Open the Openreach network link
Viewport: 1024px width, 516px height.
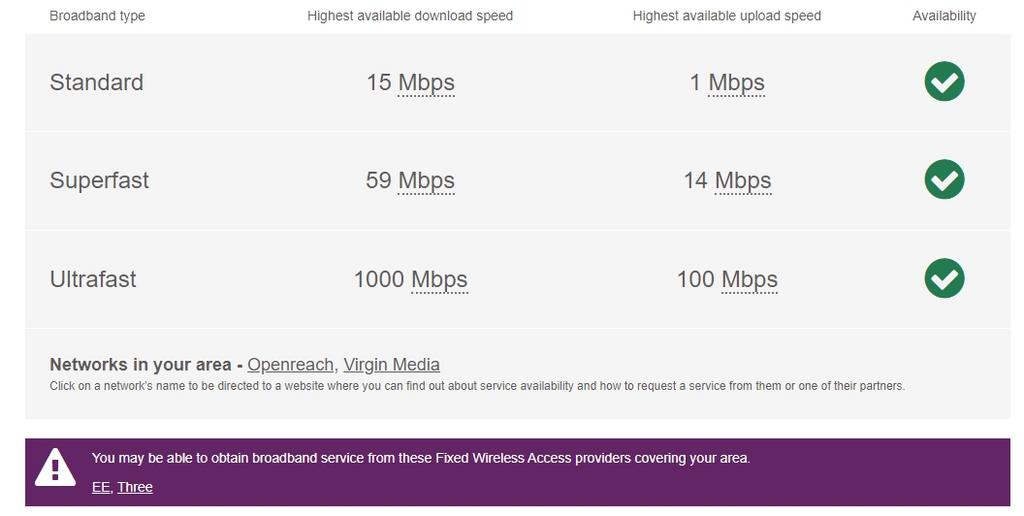(x=291, y=364)
